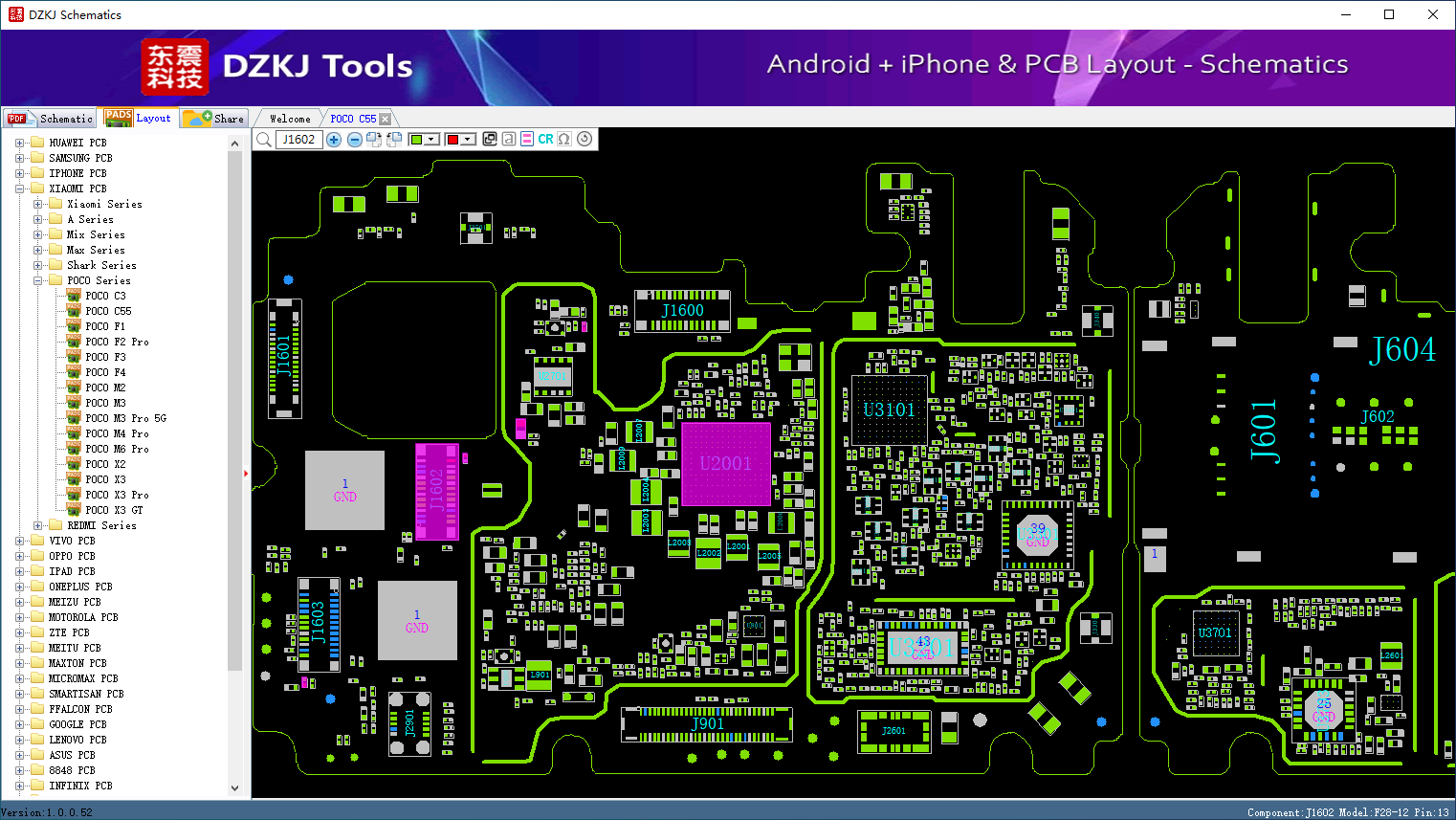Image resolution: width=1456 pixels, height=820 pixels.
Task: Open POCO X3 GT layout file
Action: tap(105, 510)
